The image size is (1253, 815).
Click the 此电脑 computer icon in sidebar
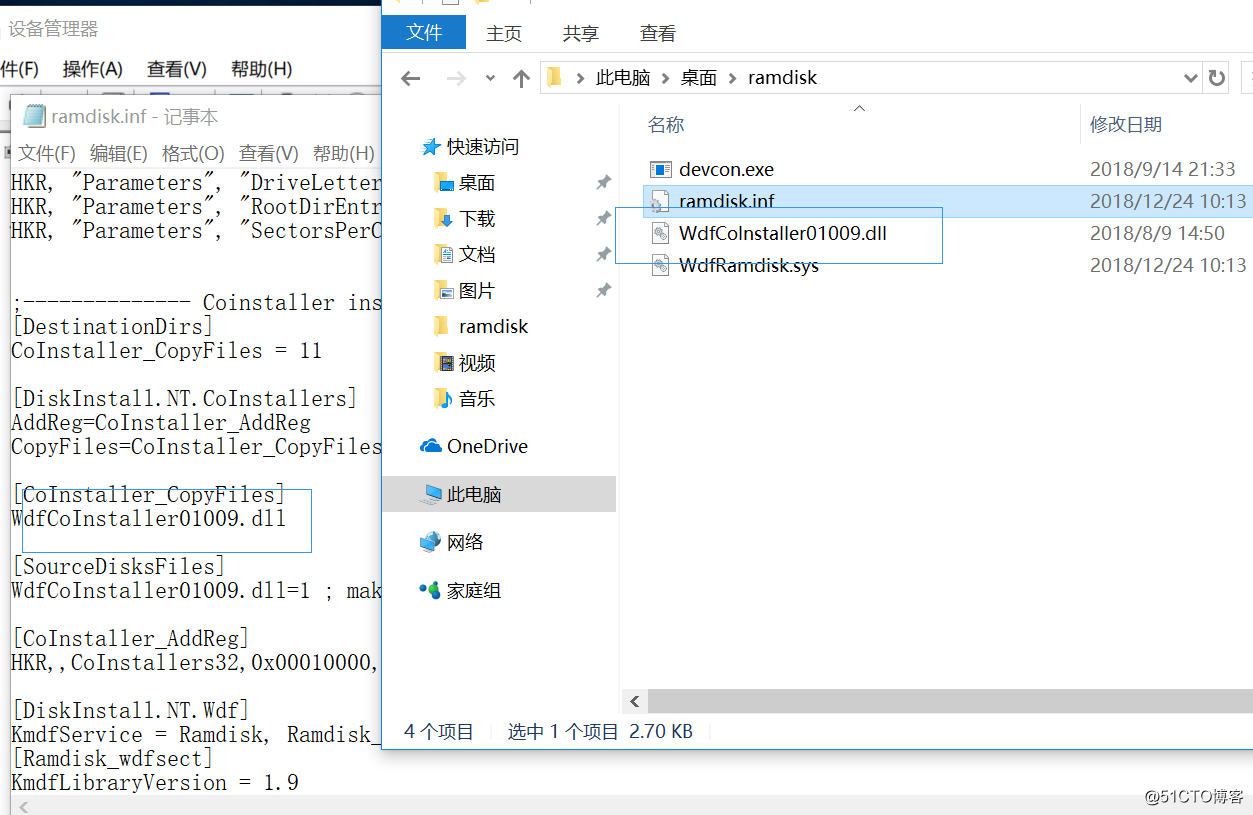click(432, 494)
